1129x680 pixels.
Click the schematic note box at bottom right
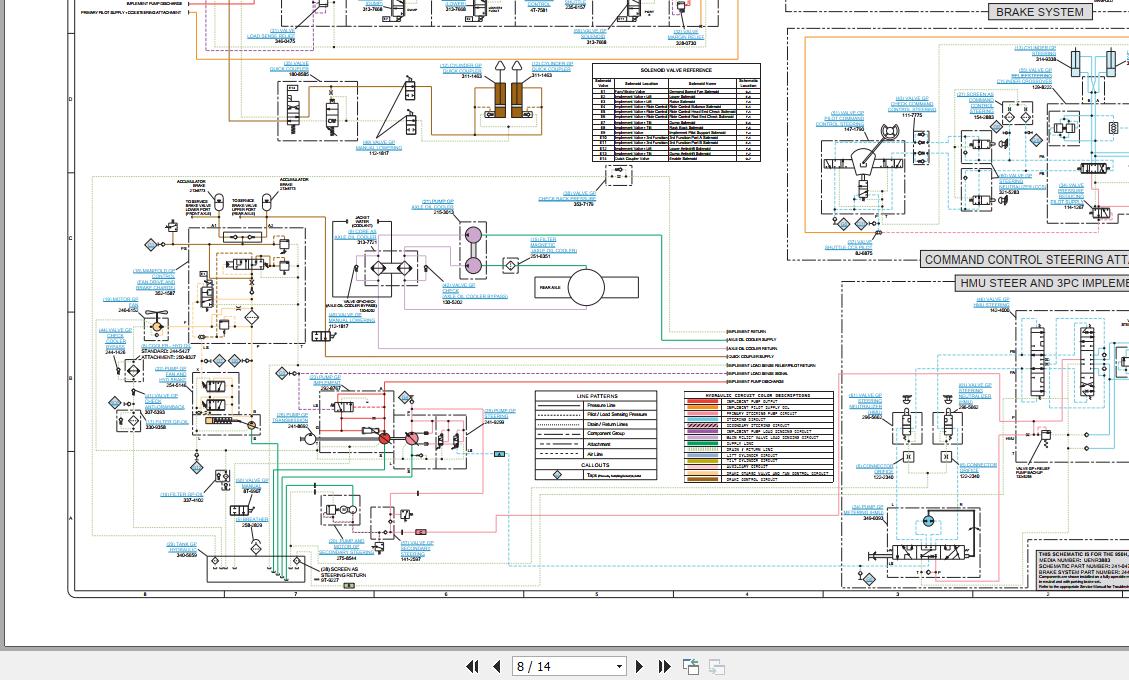pyautogui.click(x=1080, y=570)
